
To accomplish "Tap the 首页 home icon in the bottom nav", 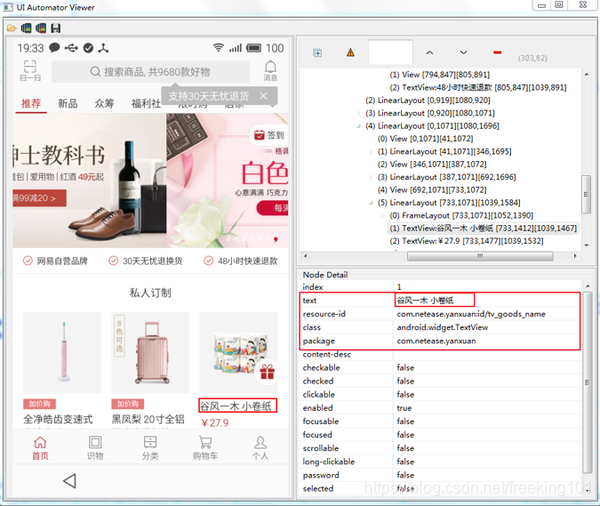I will (40, 448).
